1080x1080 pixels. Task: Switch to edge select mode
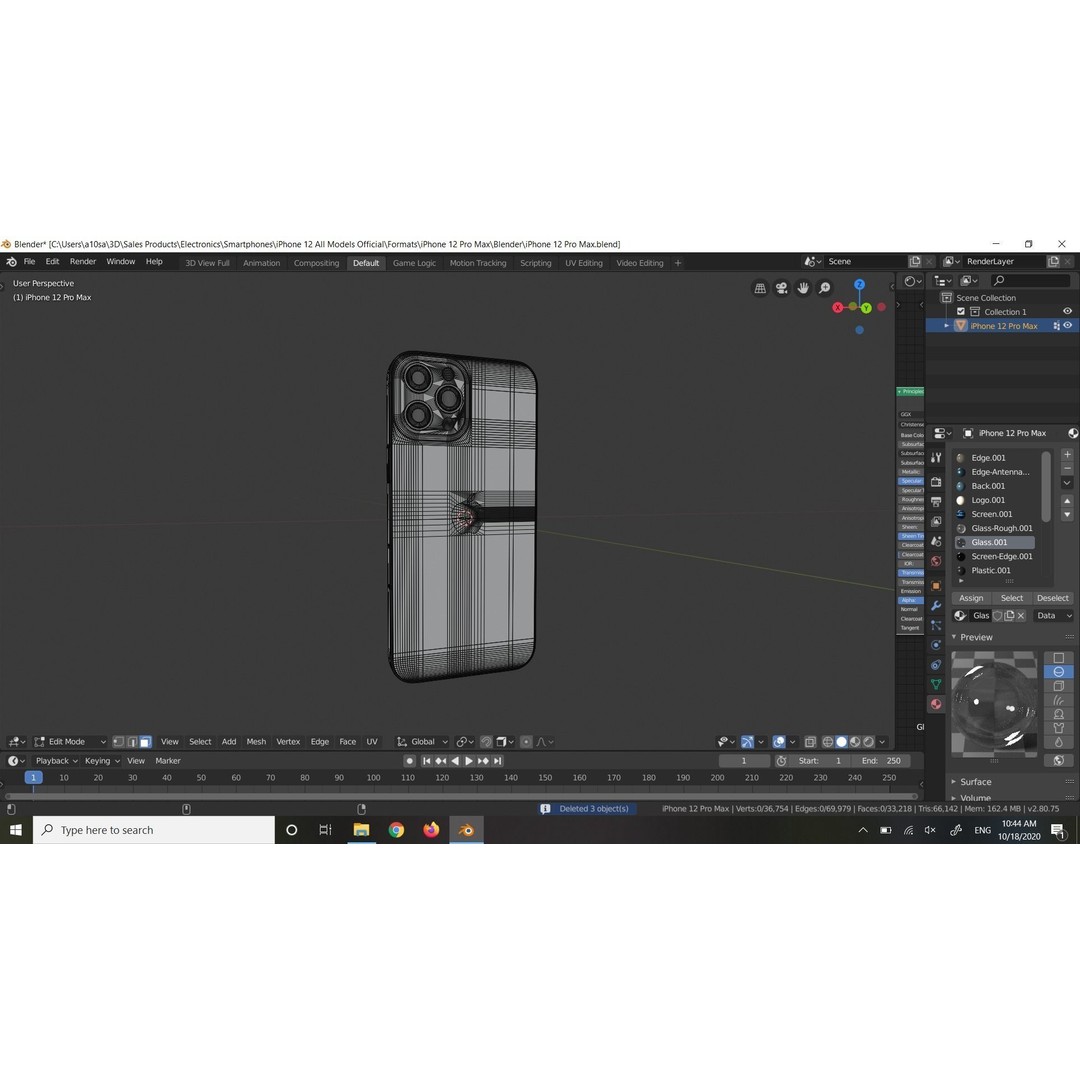[x=132, y=742]
